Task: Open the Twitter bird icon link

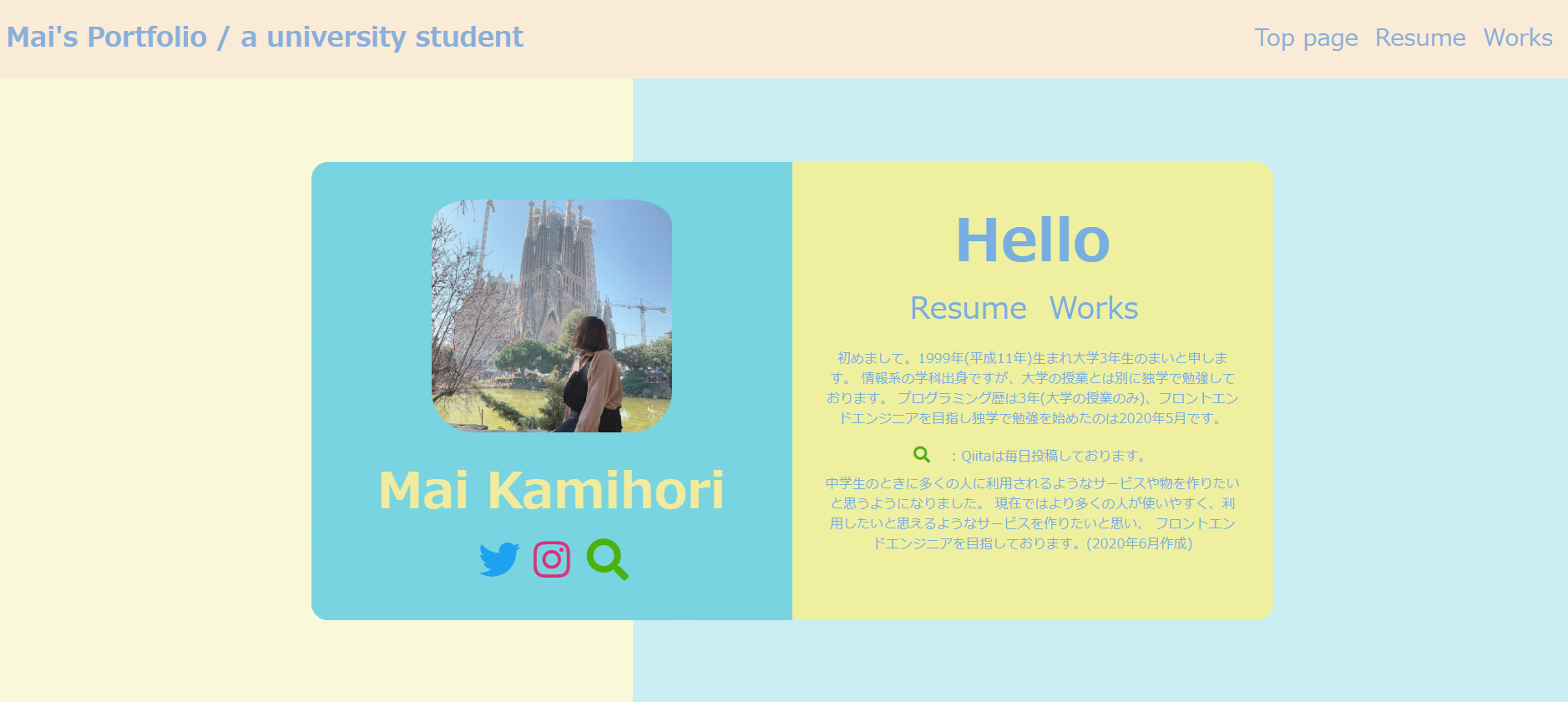Action: click(499, 559)
